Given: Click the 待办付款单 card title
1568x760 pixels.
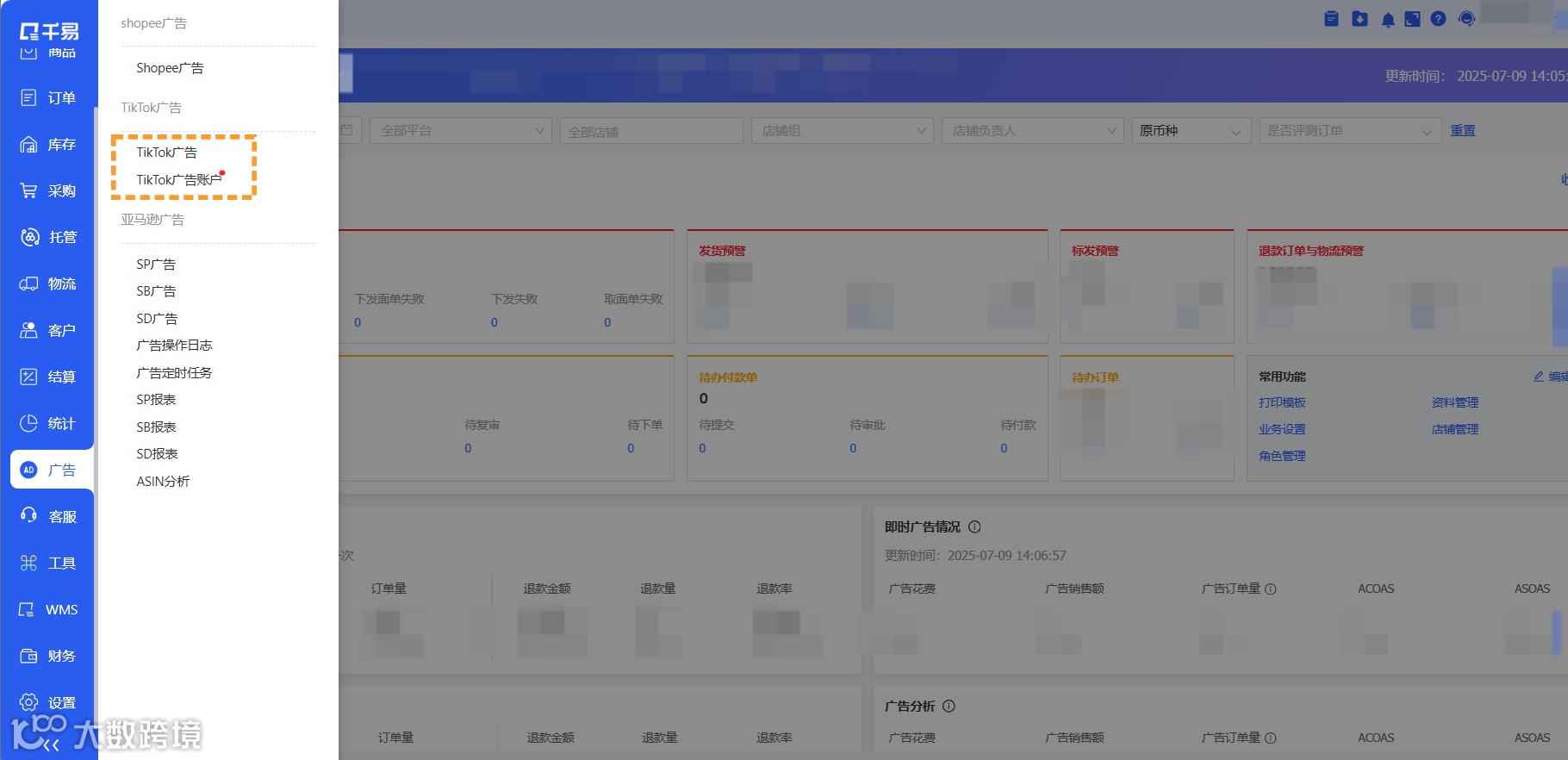Looking at the screenshot, I should click(x=728, y=377).
